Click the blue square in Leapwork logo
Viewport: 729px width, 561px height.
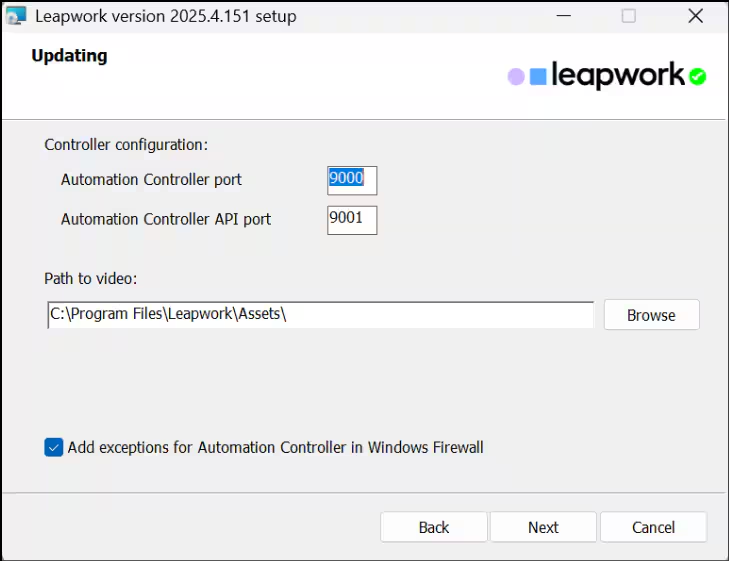coord(538,76)
